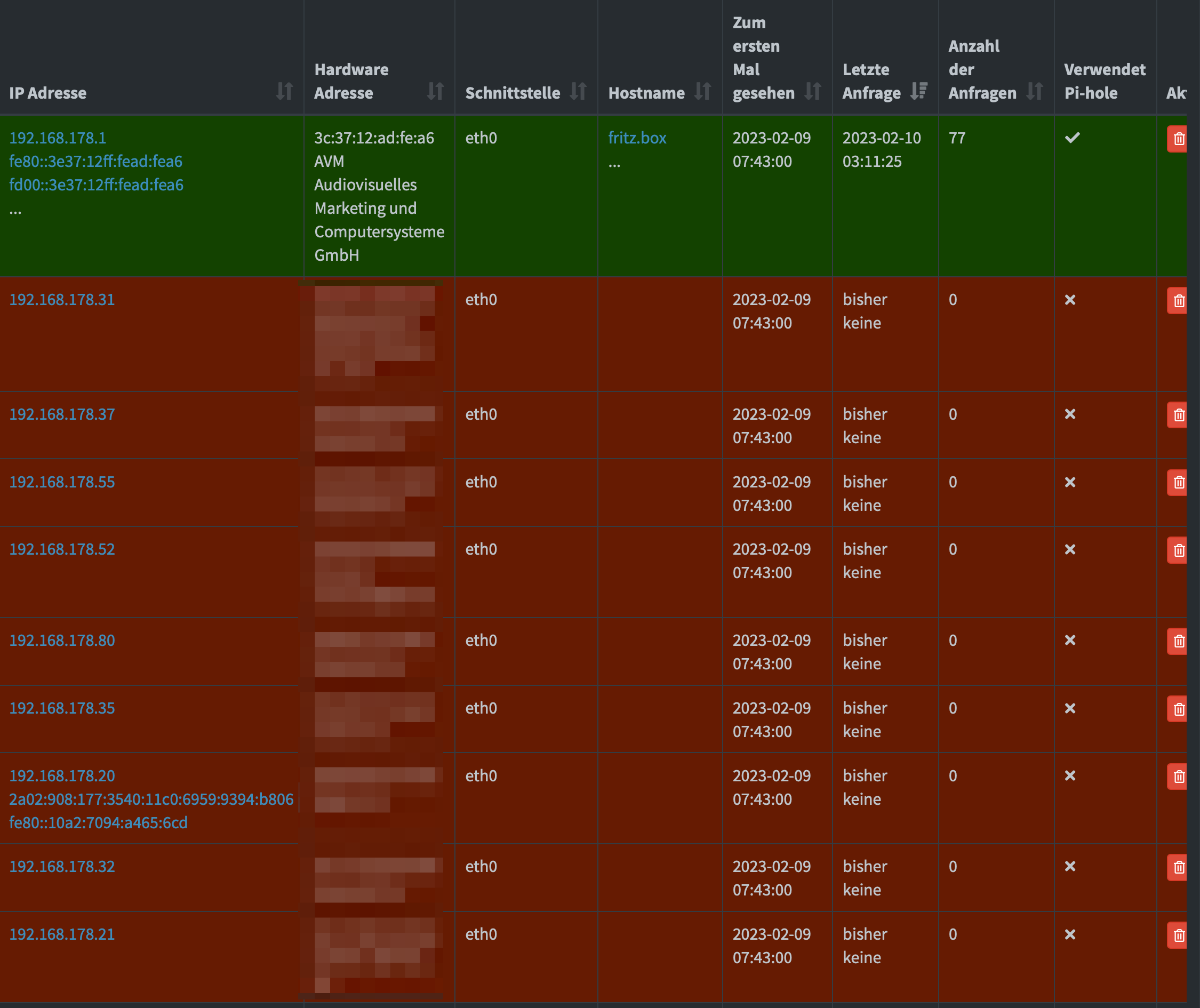Click the fe80::3e37:12ff:fead:fea6 address link
The height and width of the screenshot is (1008, 1200).
[x=95, y=162]
